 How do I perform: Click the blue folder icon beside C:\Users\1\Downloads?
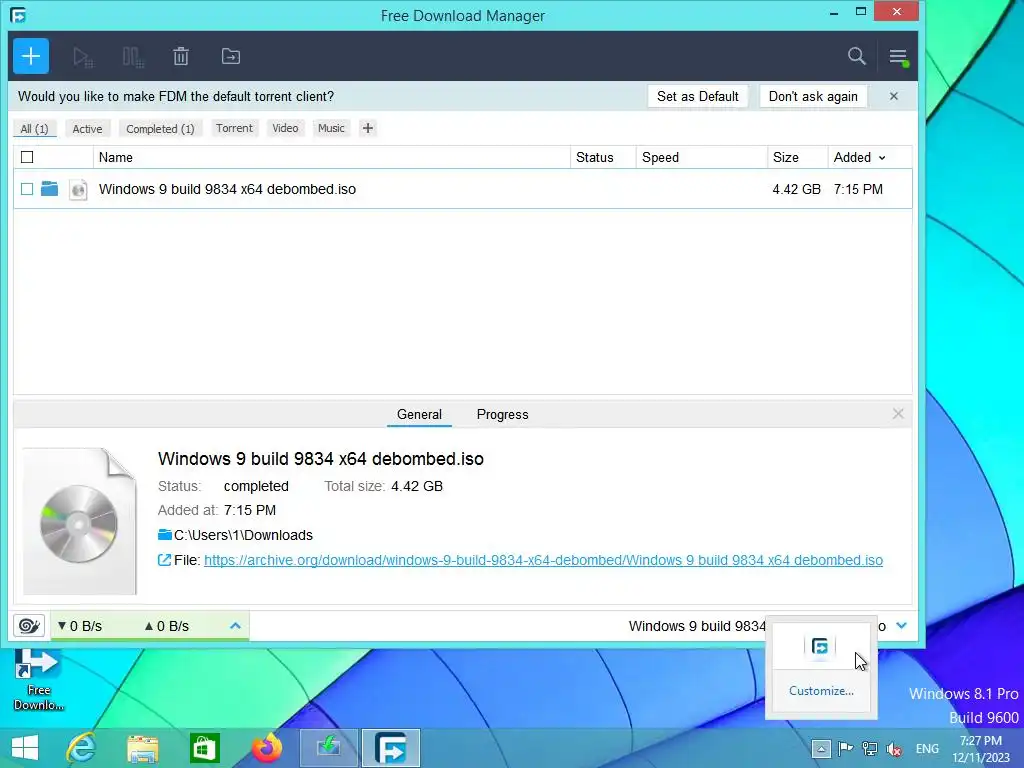(165, 535)
